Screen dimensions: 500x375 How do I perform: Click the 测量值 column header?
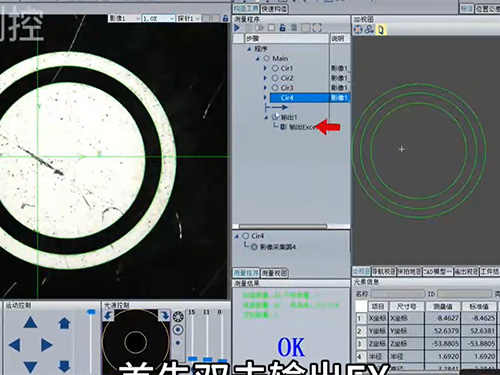click(443, 306)
